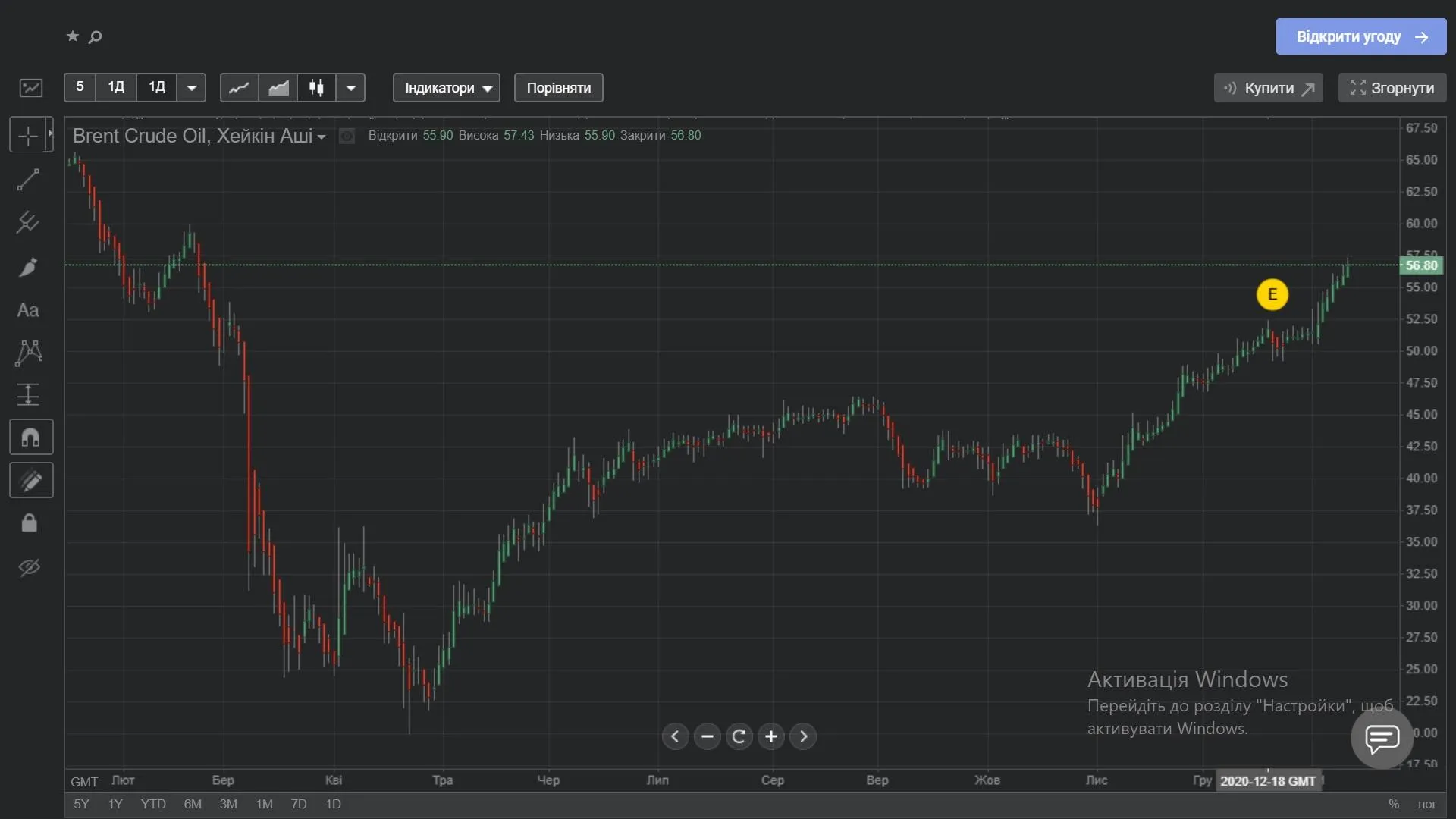Click the GMT timezone label
The width and height of the screenshot is (1456, 819).
[84, 782]
